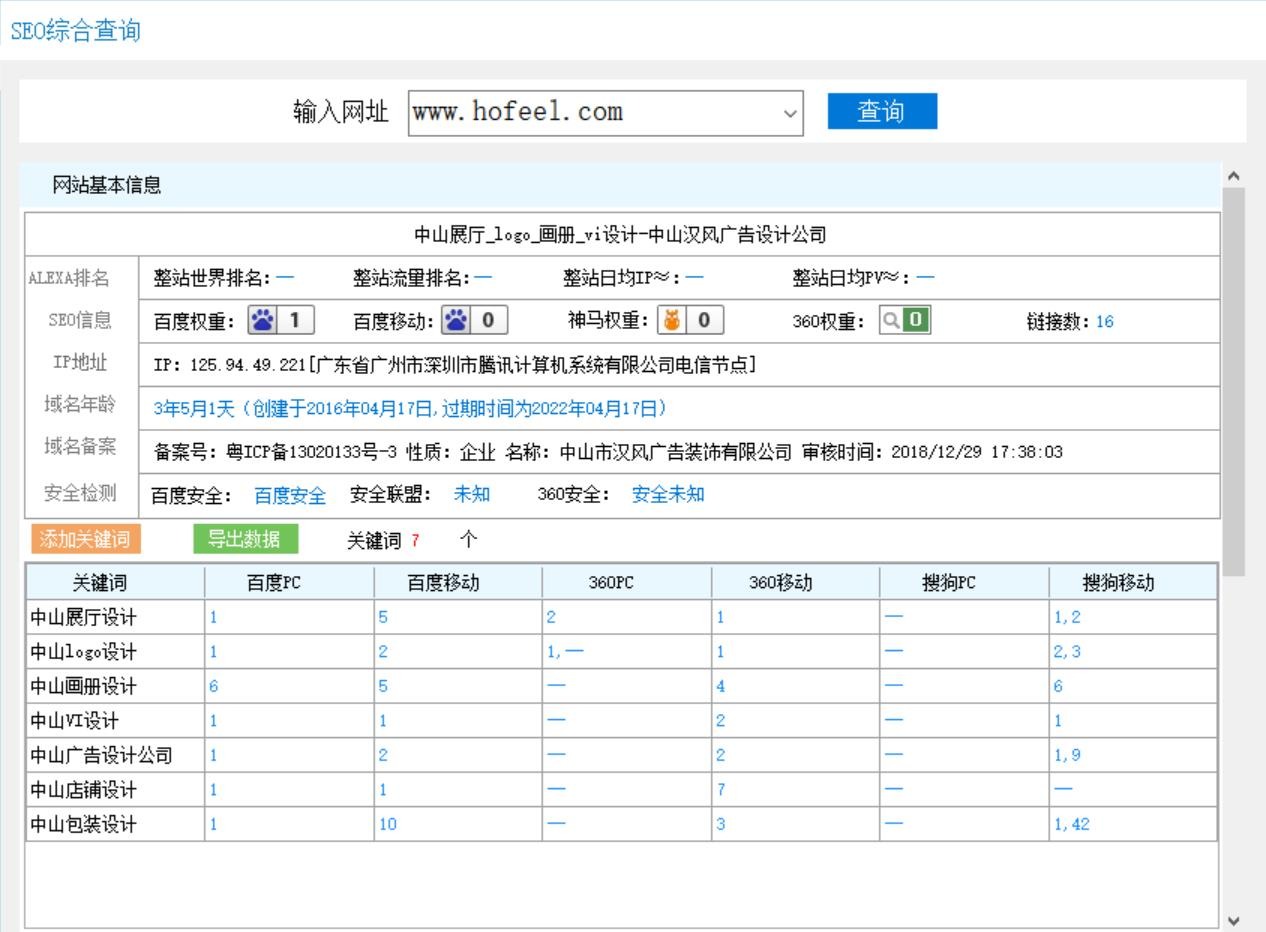
Task: Click the Baidu mobile paw icon
Action: click(x=456, y=321)
